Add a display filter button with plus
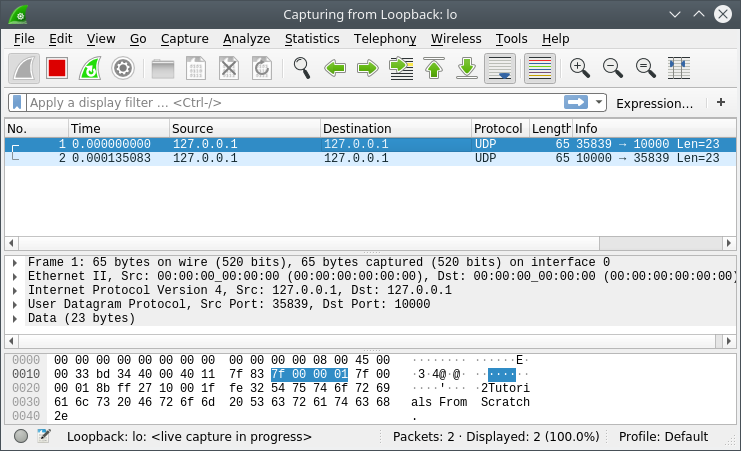 click(x=721, y=102)
